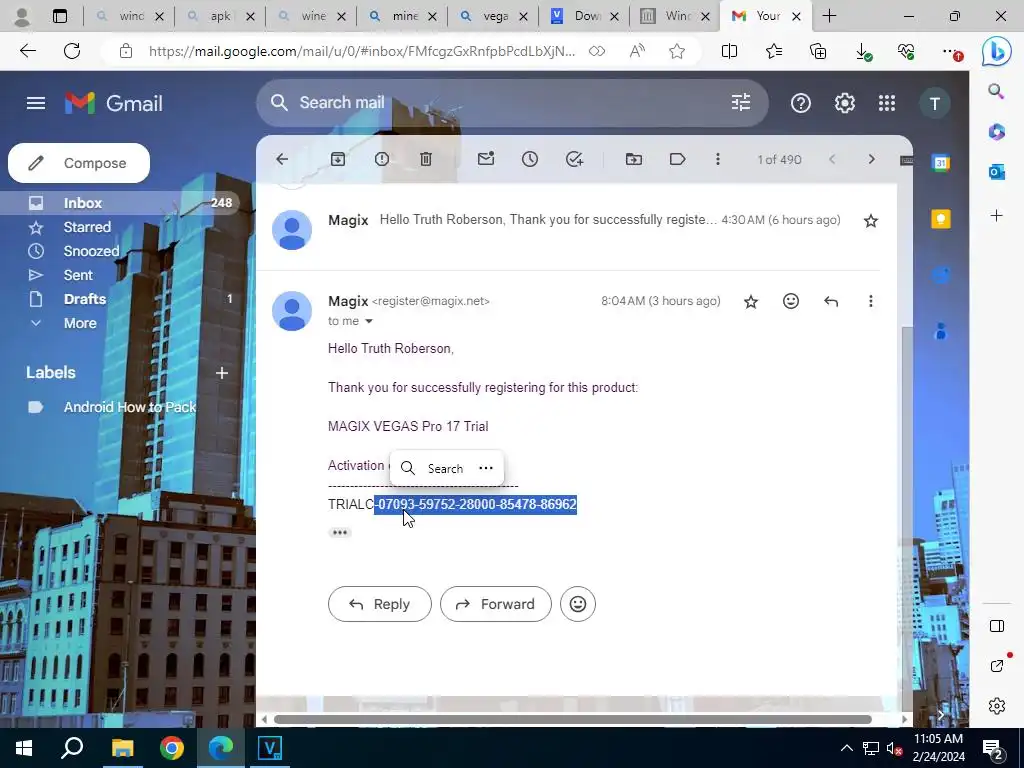Go to the older conversation arrow
1024x768 pixels.
(871, 159)
